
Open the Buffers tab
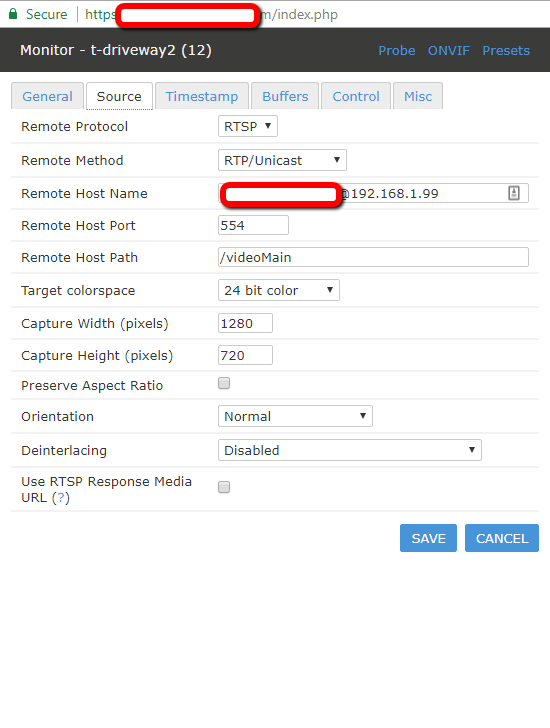285,96
